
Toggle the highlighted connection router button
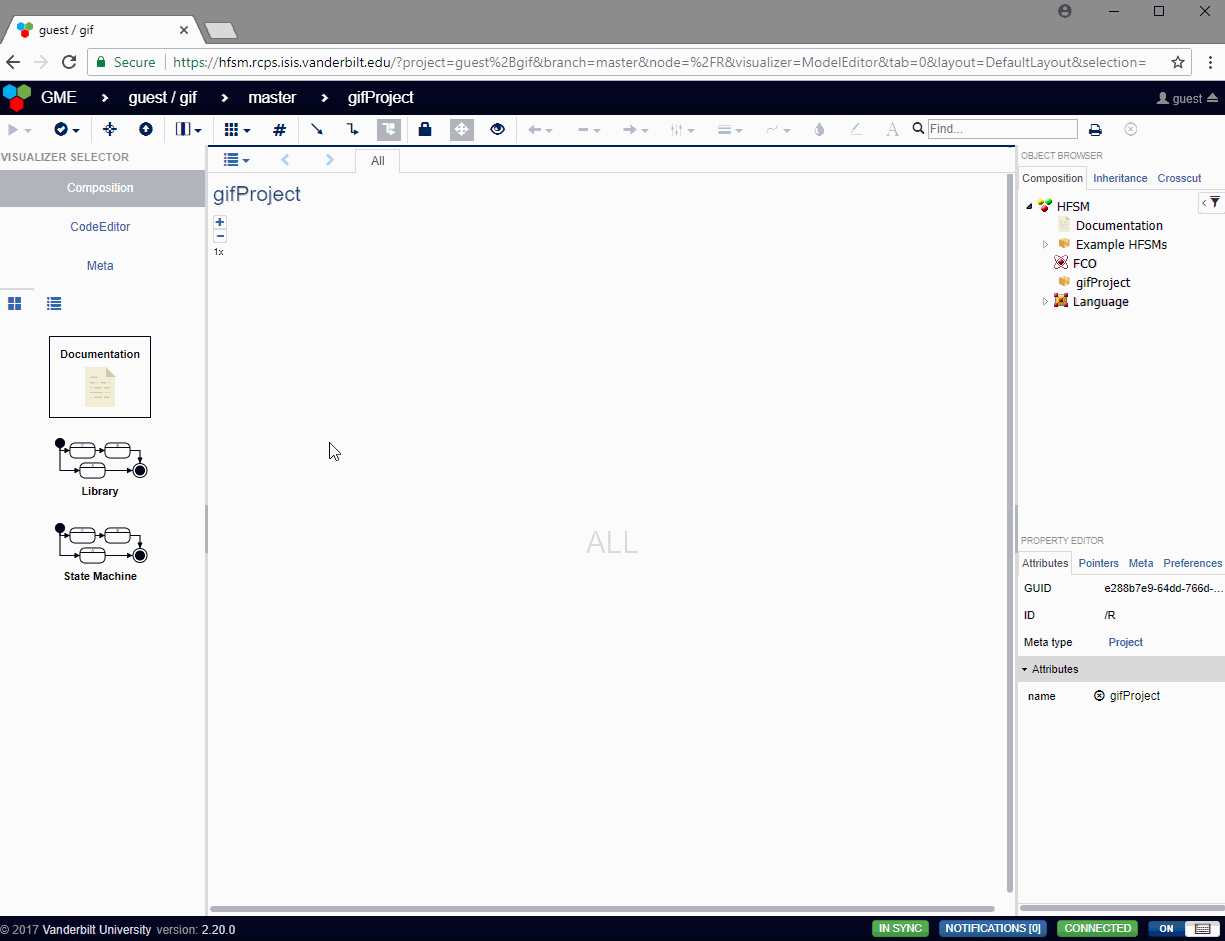(x=389, y=129)
